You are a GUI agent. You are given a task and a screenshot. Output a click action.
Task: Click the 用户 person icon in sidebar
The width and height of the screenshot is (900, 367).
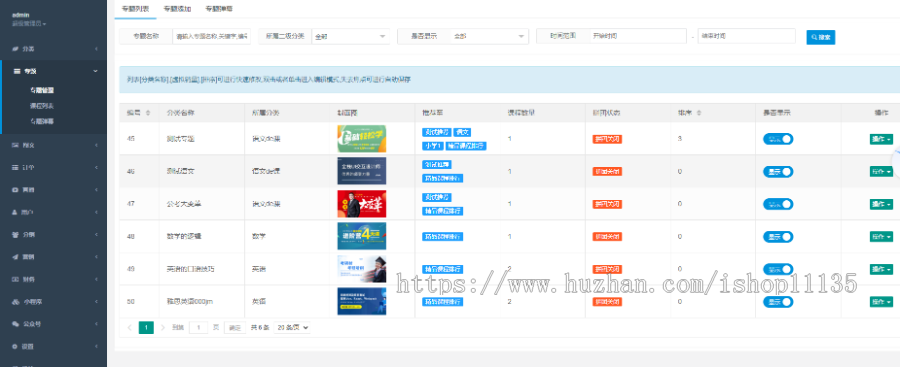pyautogui.click(x=15, y=212)
